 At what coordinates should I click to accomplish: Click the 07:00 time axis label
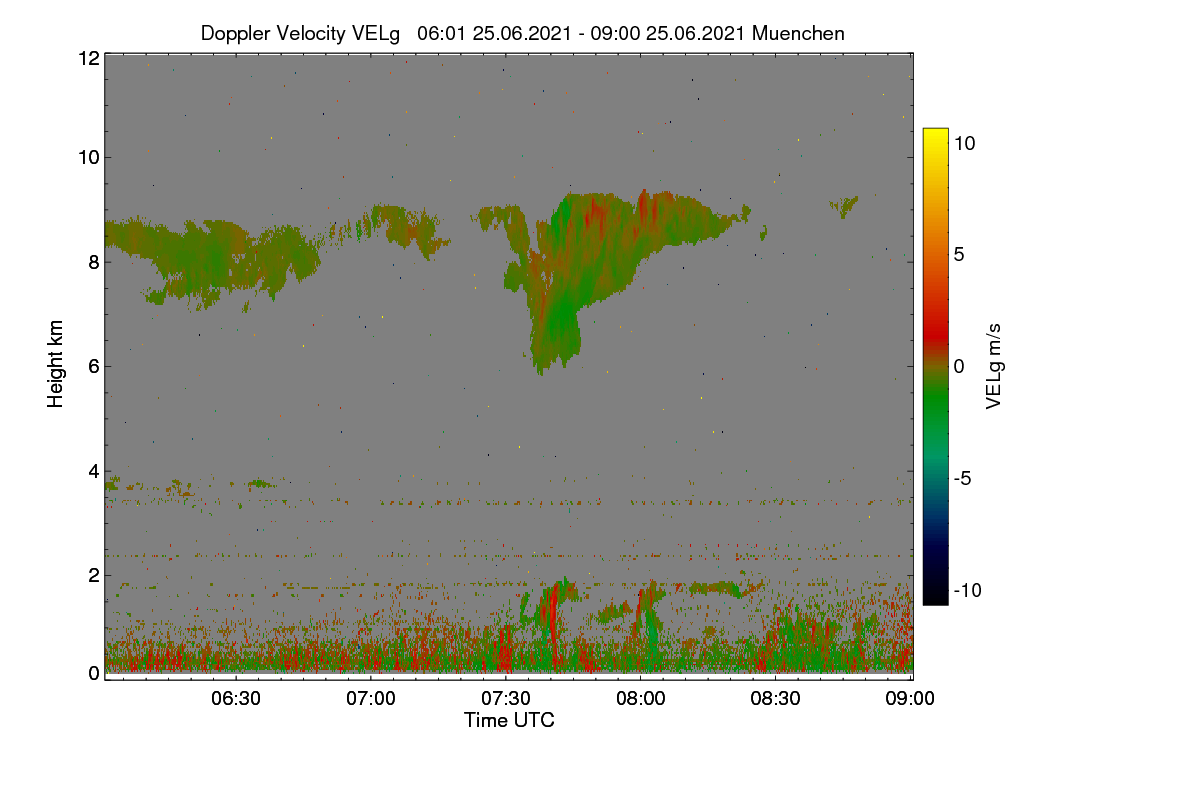pyautogui.click(x=372, y=698)
